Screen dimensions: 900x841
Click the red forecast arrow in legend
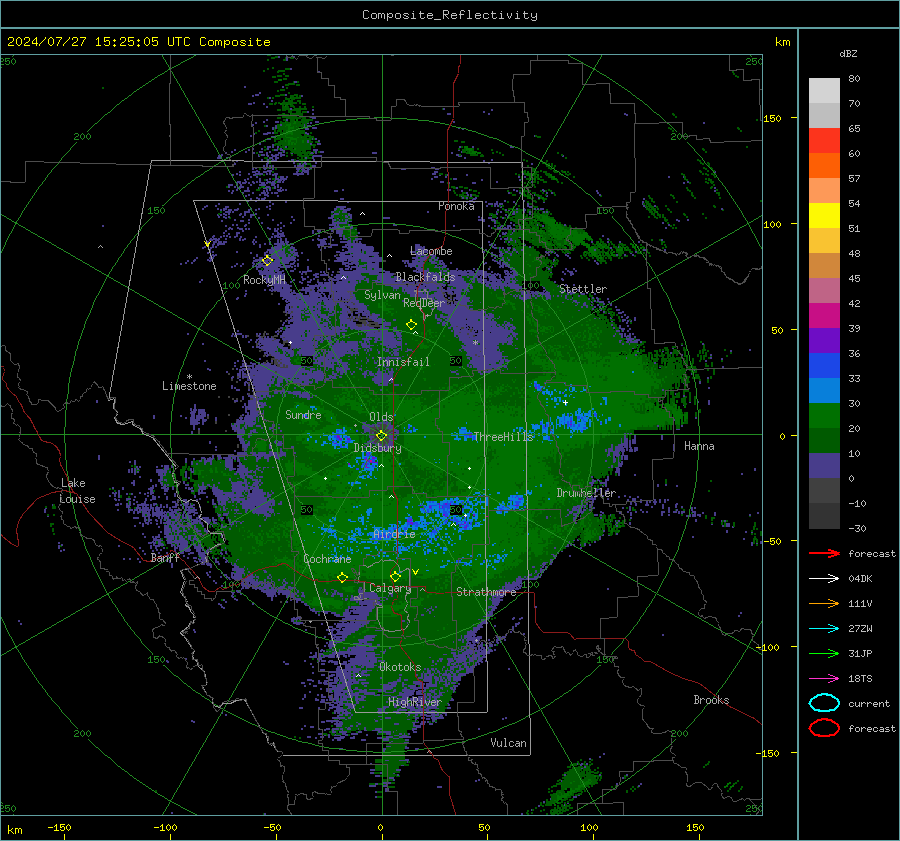tap(824, 553)
